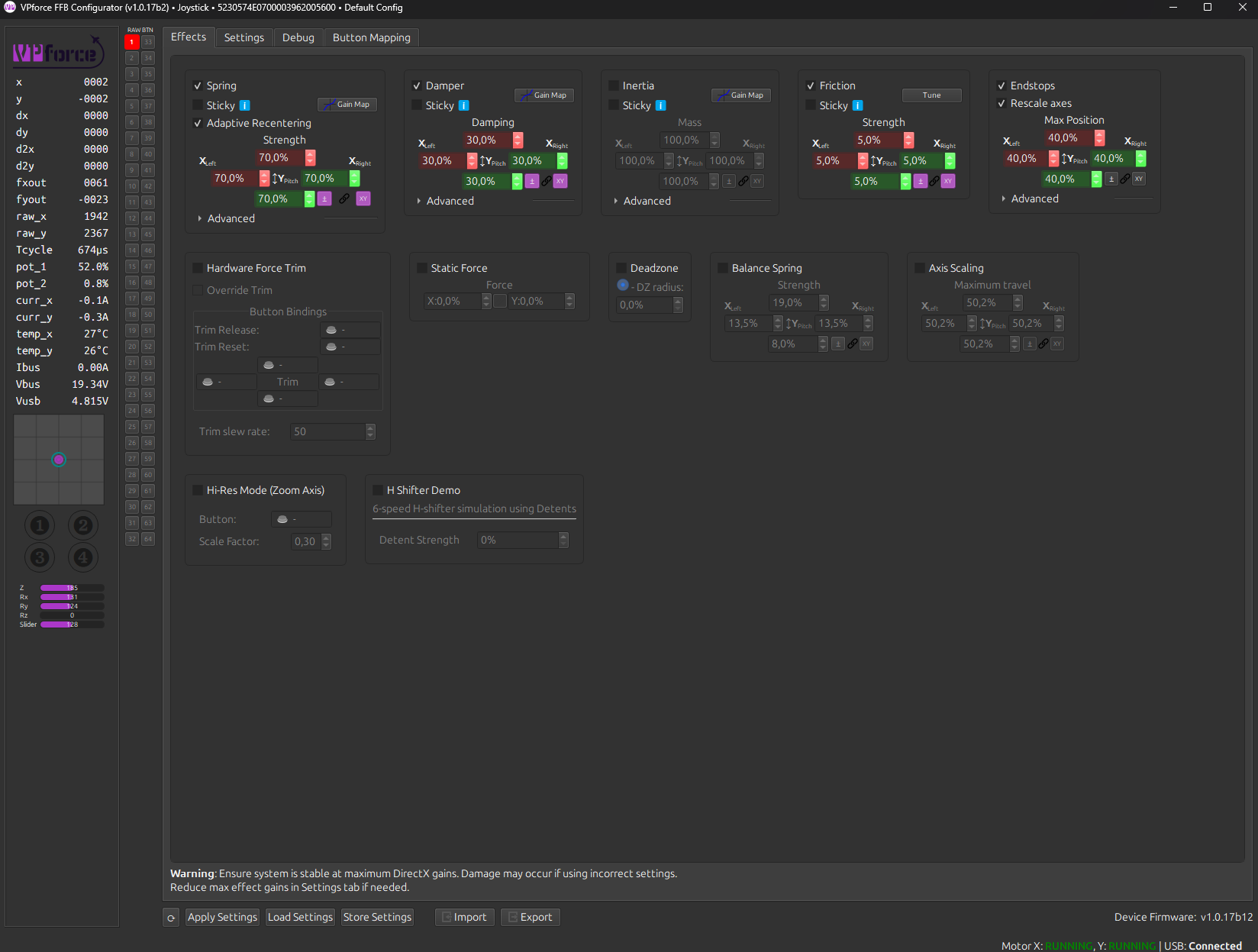This screenshot has width=1258, height=952.
Task: Click the Spring strength chain-link icon
Action: tap(344, 198)
